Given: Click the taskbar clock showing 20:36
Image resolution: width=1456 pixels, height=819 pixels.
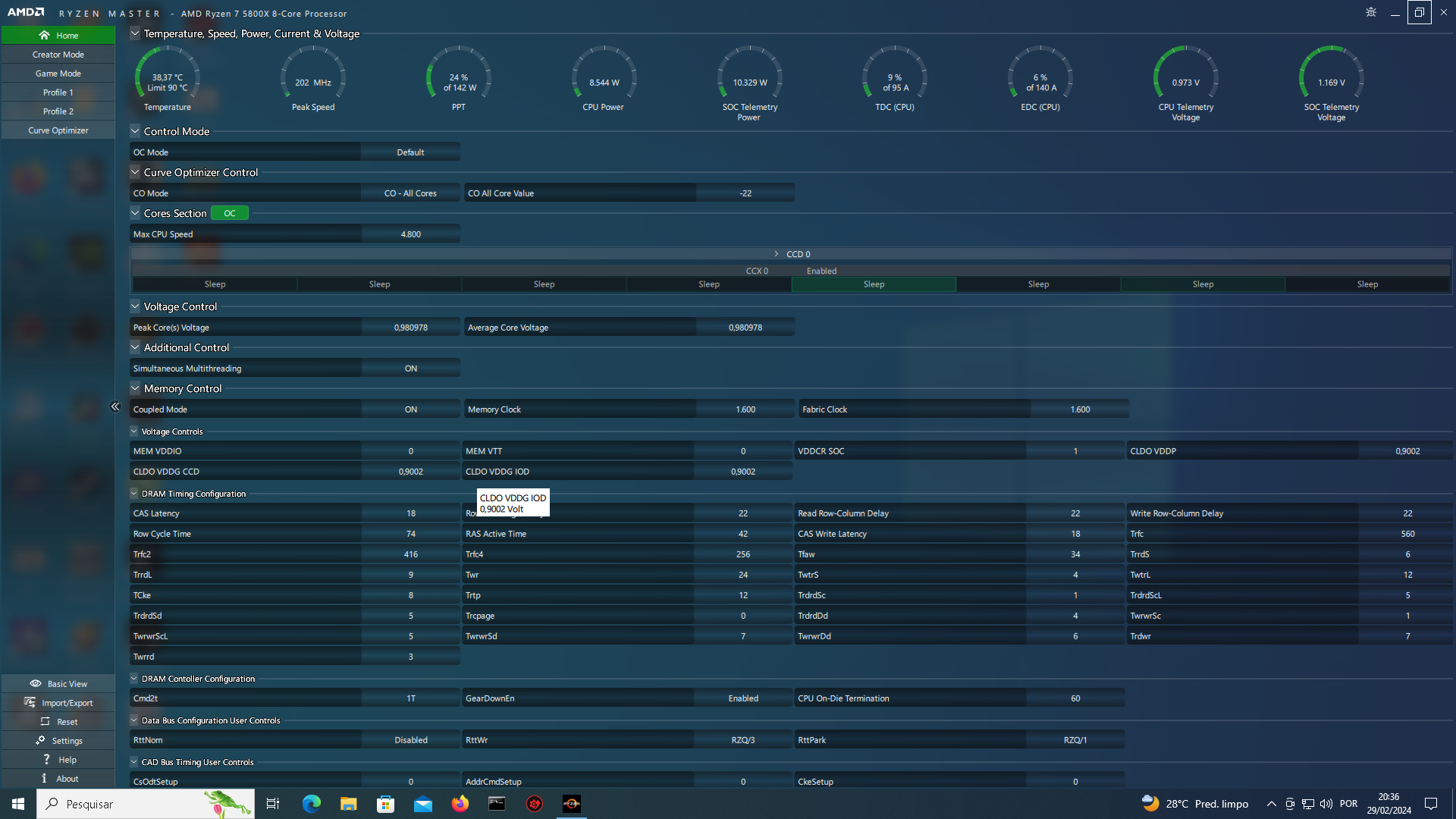Looking at the screenshot, I should pyautogui.click(x=1389, y=804).
